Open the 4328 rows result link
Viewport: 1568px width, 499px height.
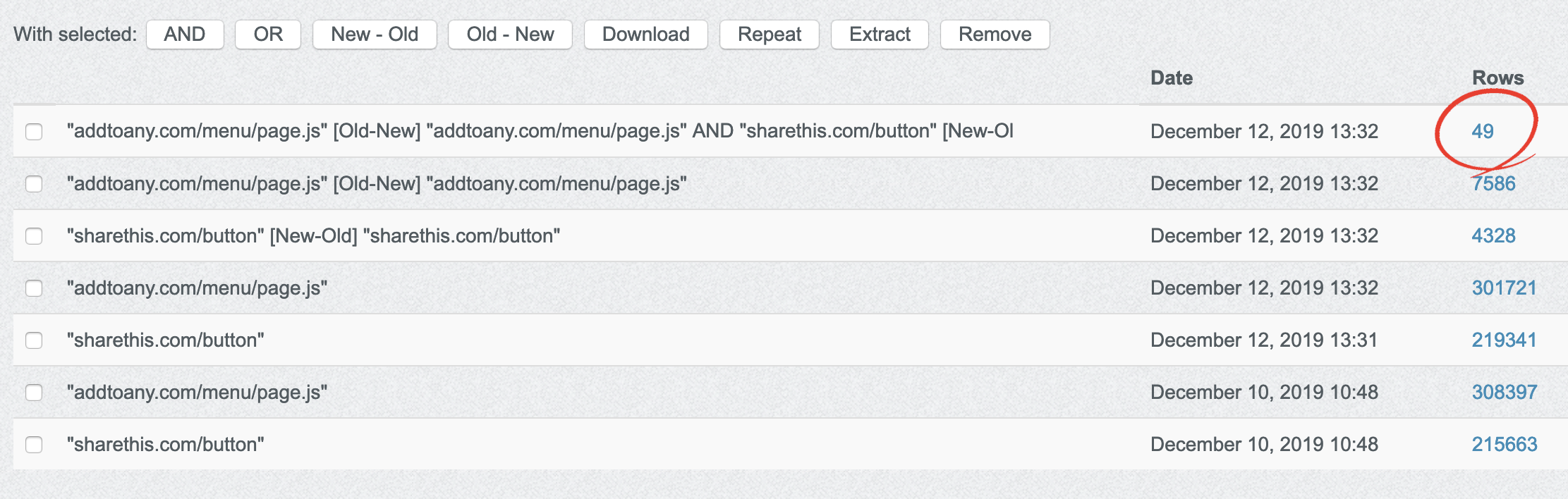tap(1493, 235)
